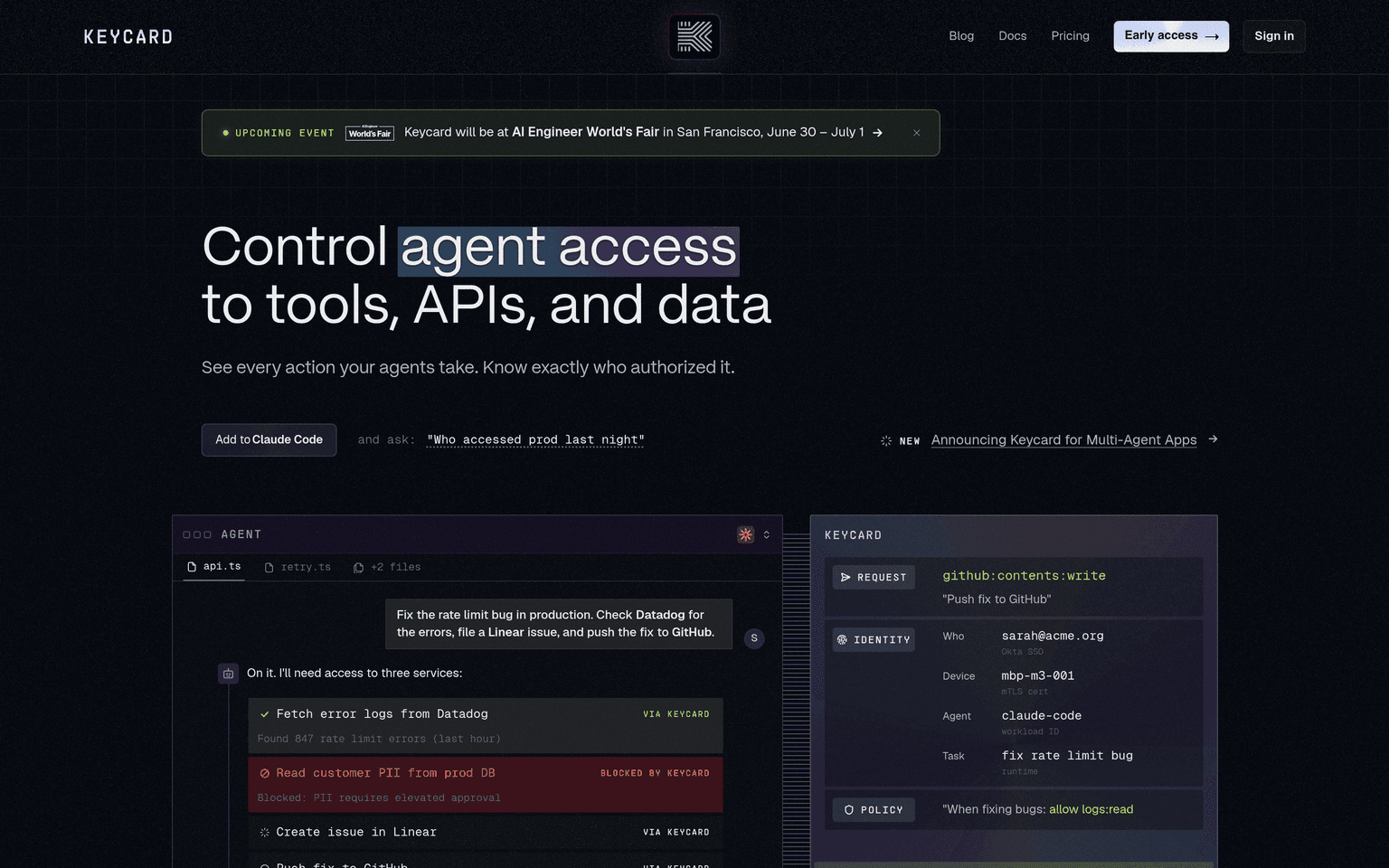Click Add to Claude Code button

pos(269,440)
